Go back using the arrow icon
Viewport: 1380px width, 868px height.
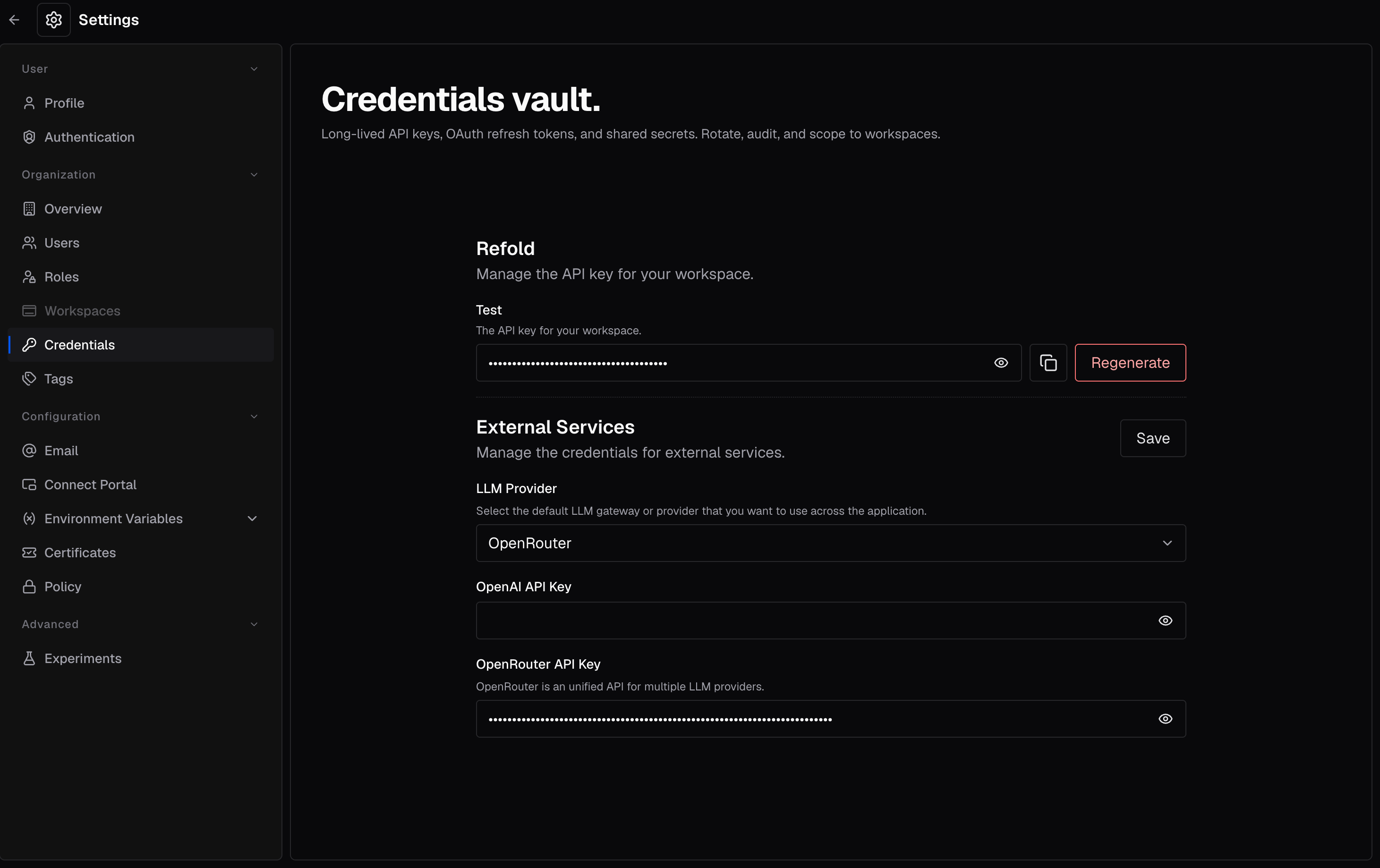(14, 20)
